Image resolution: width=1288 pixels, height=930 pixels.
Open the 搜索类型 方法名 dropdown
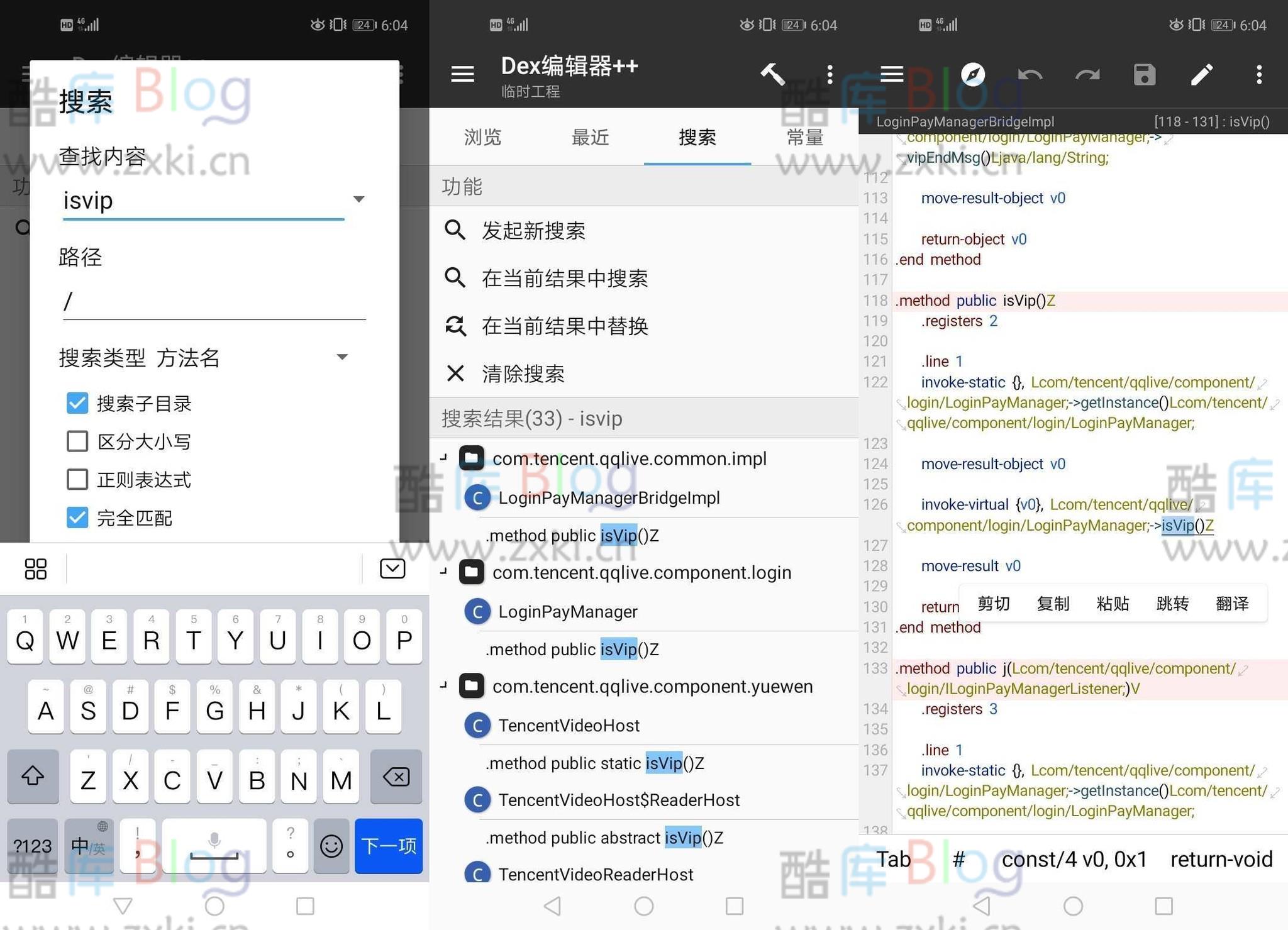[341, 357]
